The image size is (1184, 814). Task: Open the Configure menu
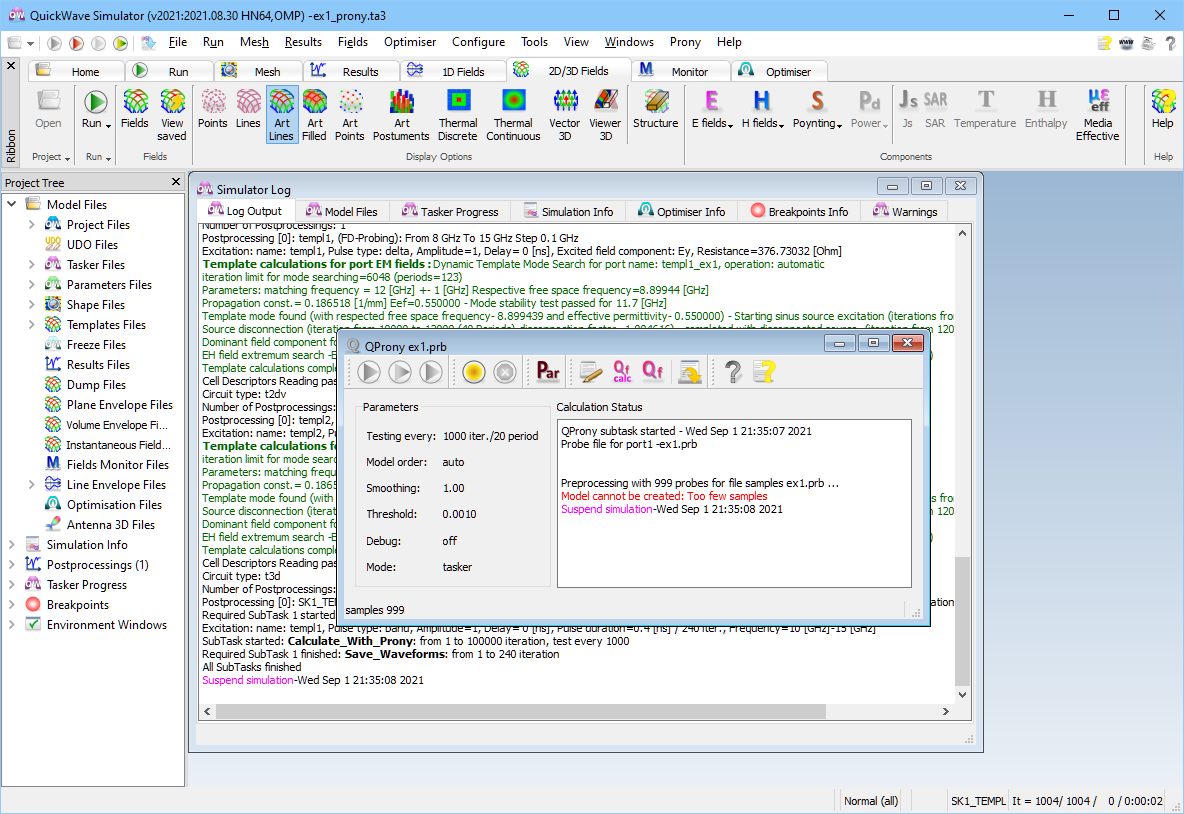(479, 42)
